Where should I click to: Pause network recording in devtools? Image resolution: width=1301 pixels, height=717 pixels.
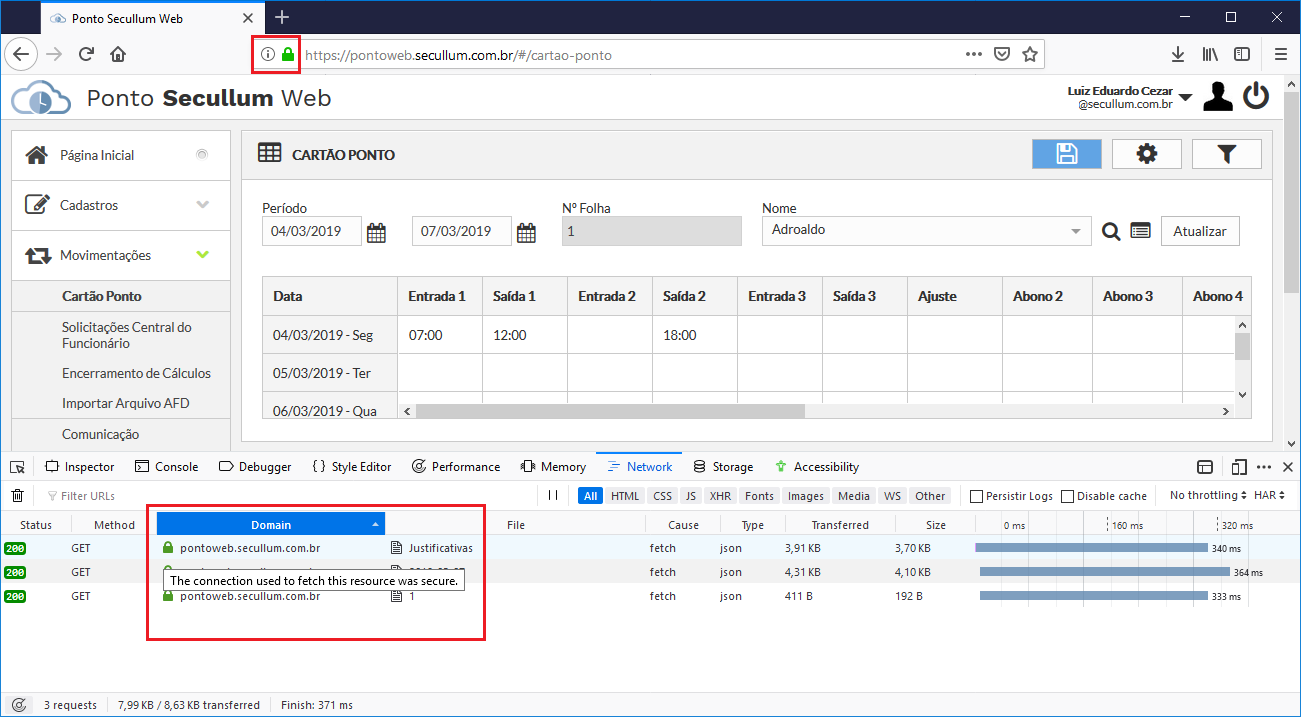click(x=553, y=496)
